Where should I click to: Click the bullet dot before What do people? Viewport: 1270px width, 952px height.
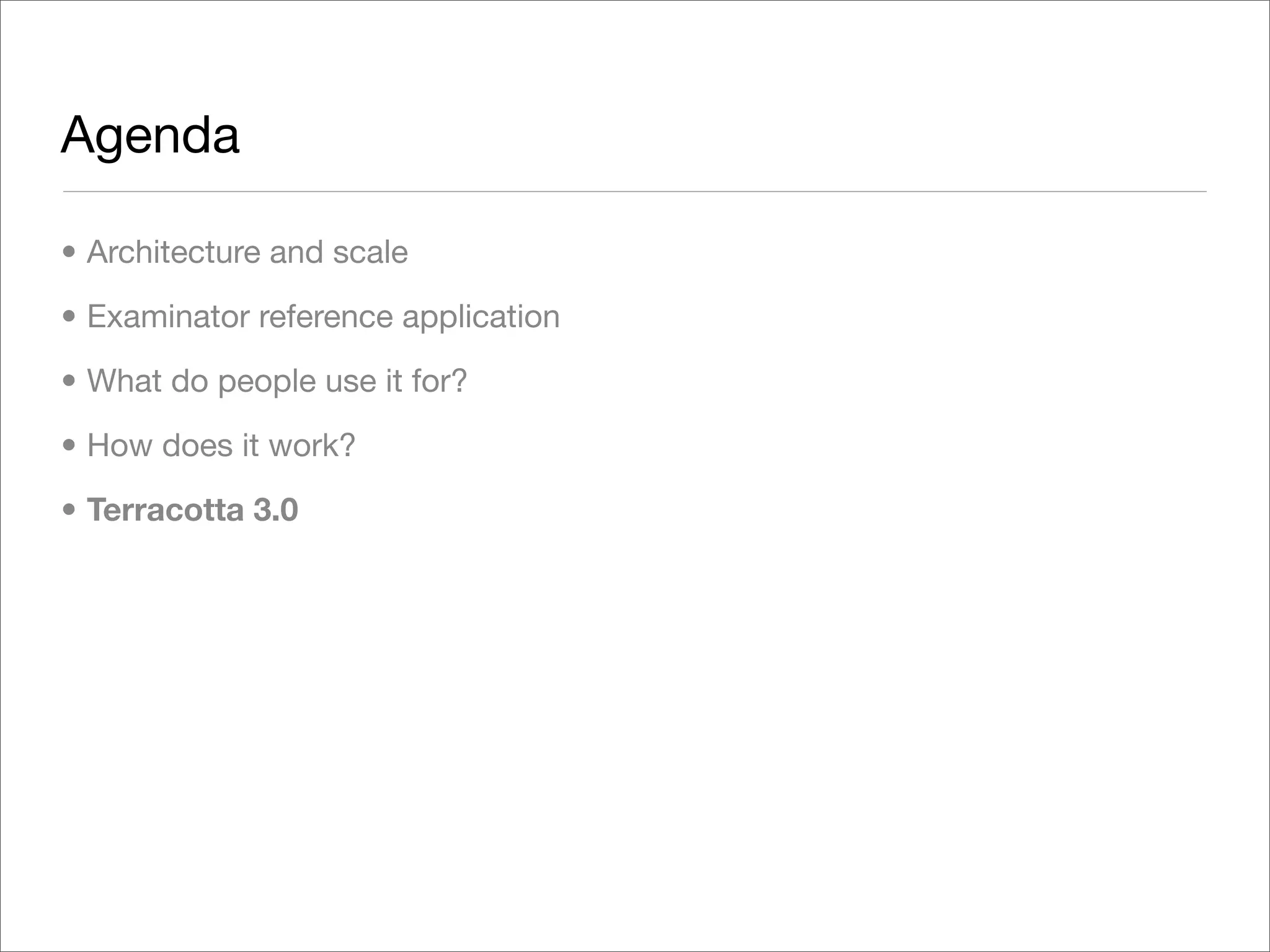tap(69, 381)
